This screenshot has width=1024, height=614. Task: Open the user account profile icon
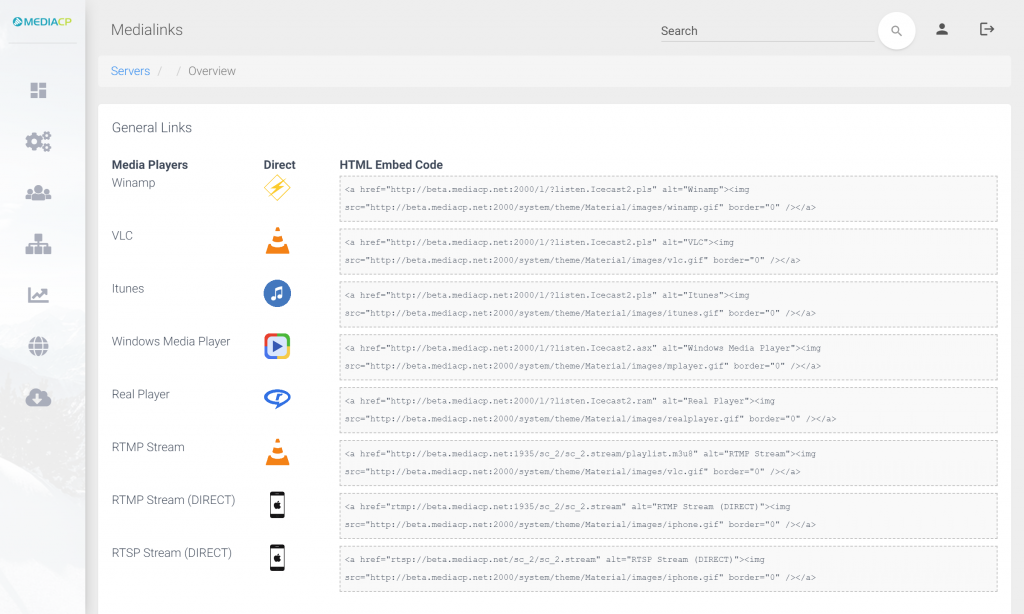[942, 30]
